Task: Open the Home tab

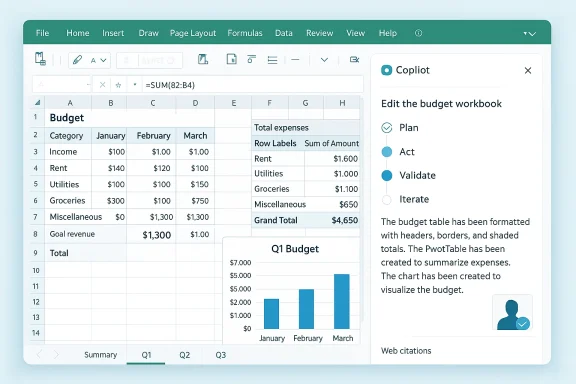Action: [78, 33]
